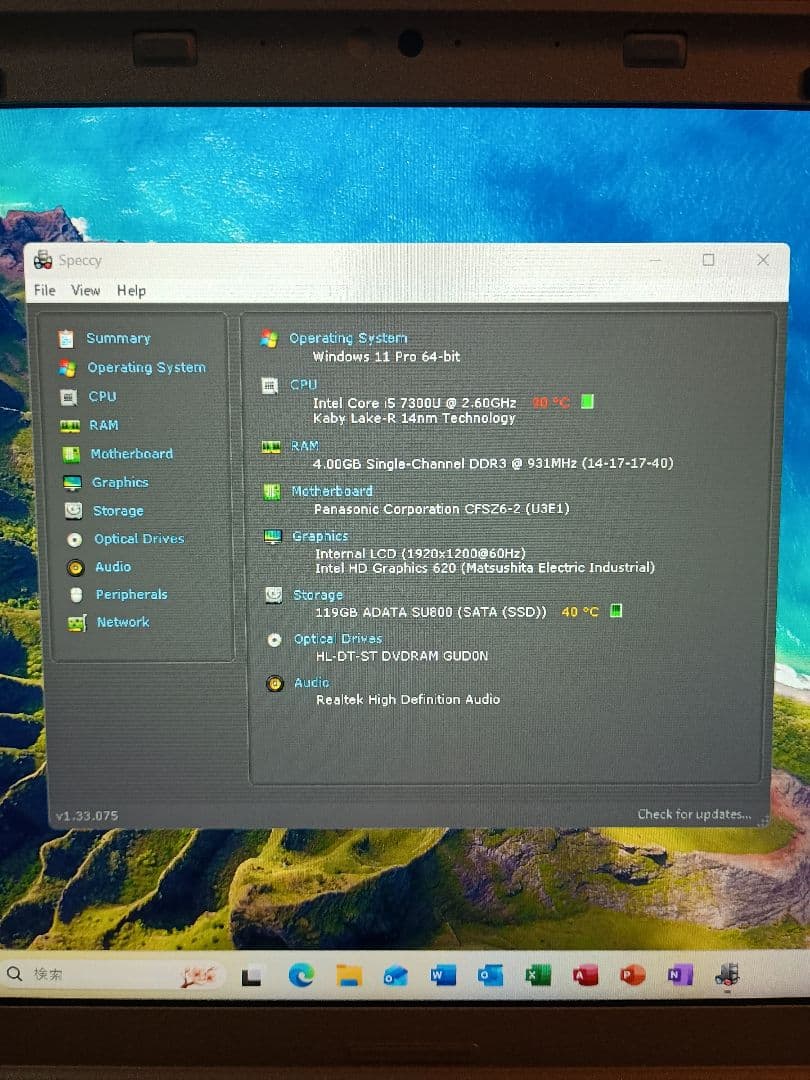Select Audio in the sidebar
The image size is (810, 1080).
[113, 567]
